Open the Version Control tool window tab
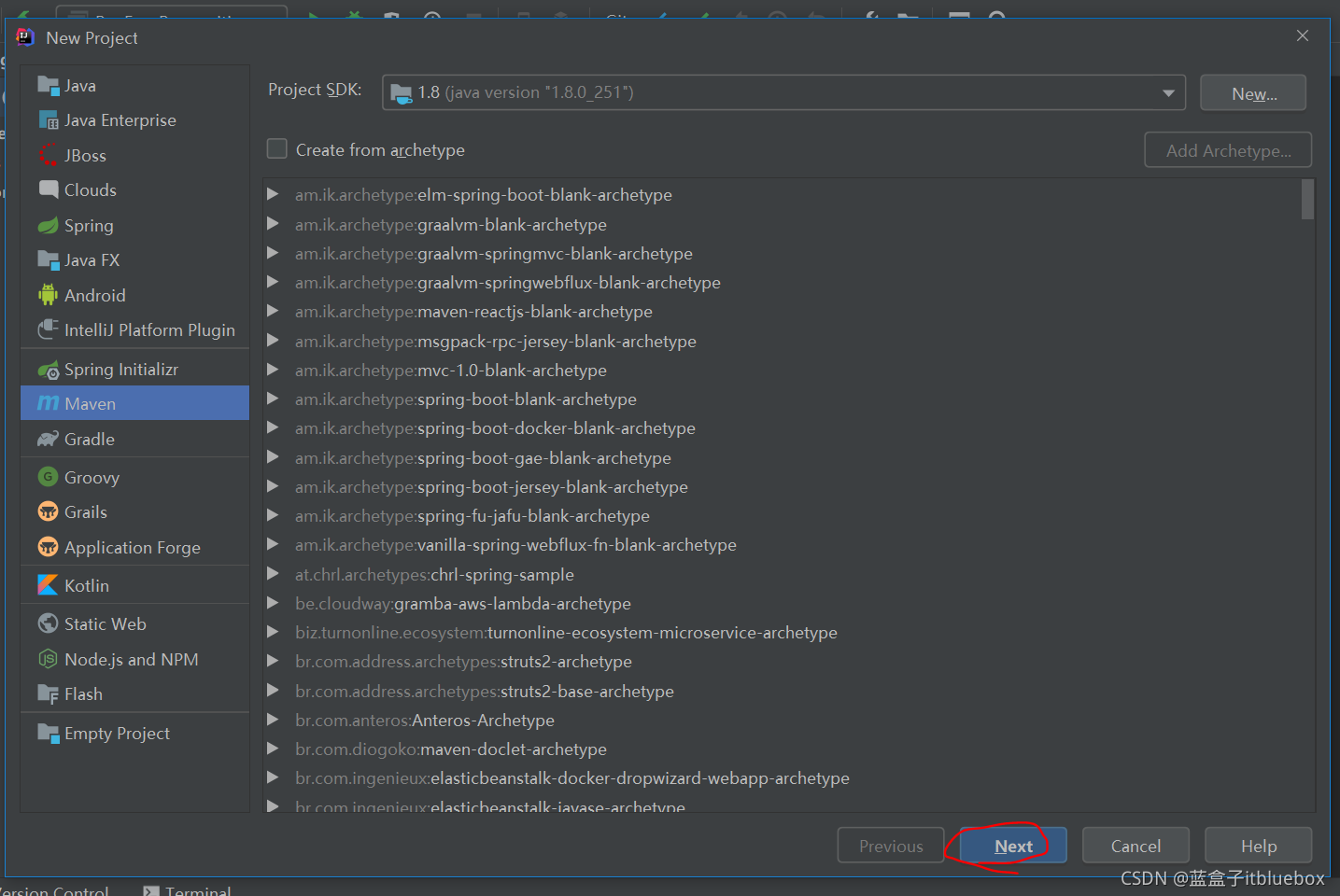The image size is (1340, 896). point(54,891)
